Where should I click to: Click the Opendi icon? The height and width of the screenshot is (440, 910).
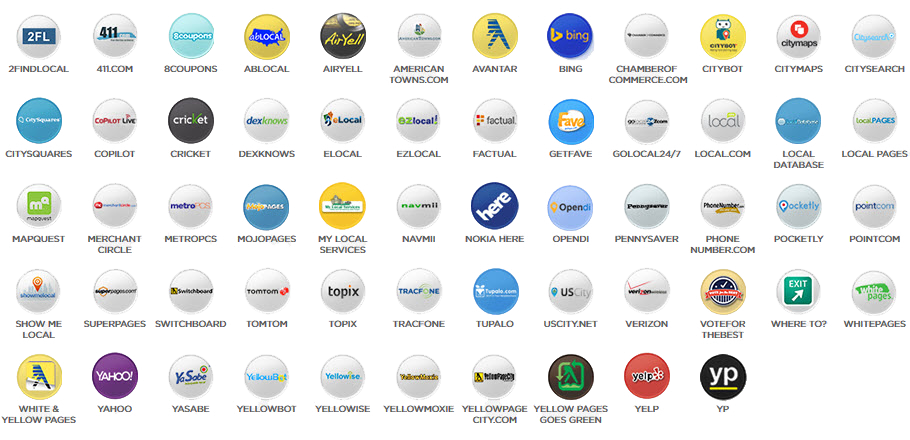pos(571,207)
